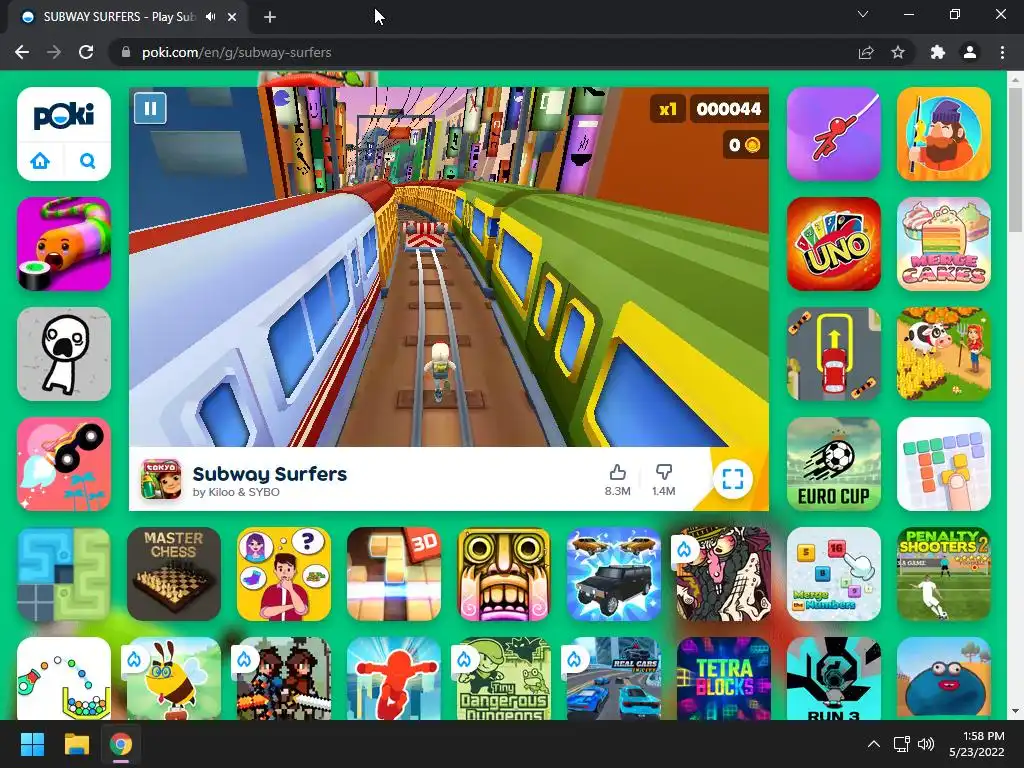Go back to the previous page
Screen dimensions: 1024x768
tap(22, 52)
